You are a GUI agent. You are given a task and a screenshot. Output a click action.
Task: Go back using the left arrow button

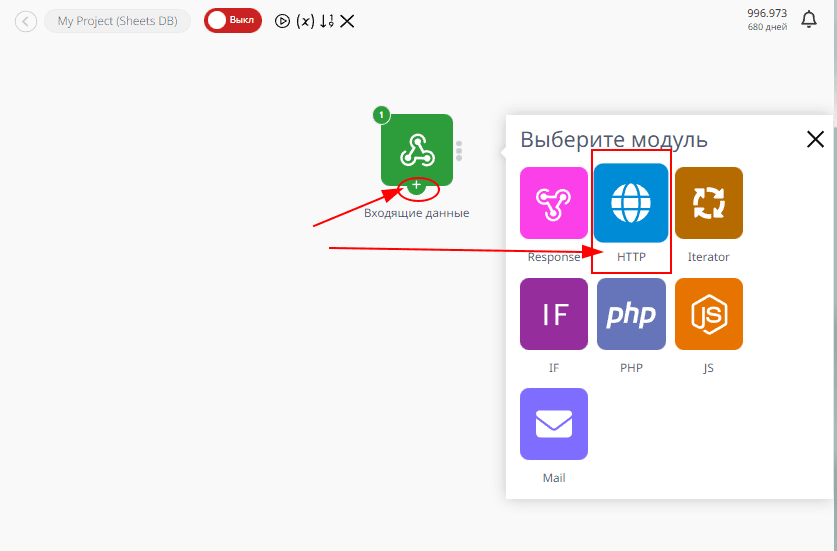click(x=26, y=22)
